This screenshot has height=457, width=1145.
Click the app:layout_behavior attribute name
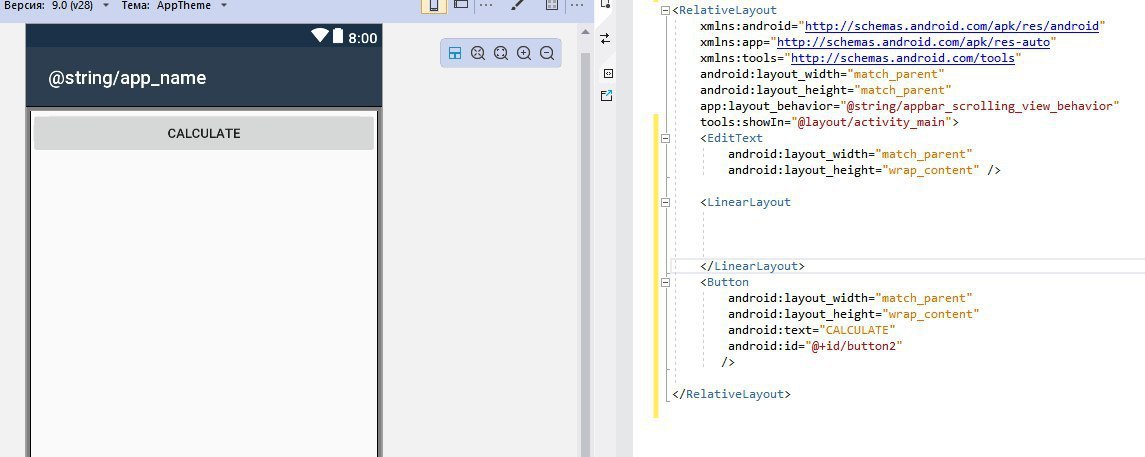766,106
